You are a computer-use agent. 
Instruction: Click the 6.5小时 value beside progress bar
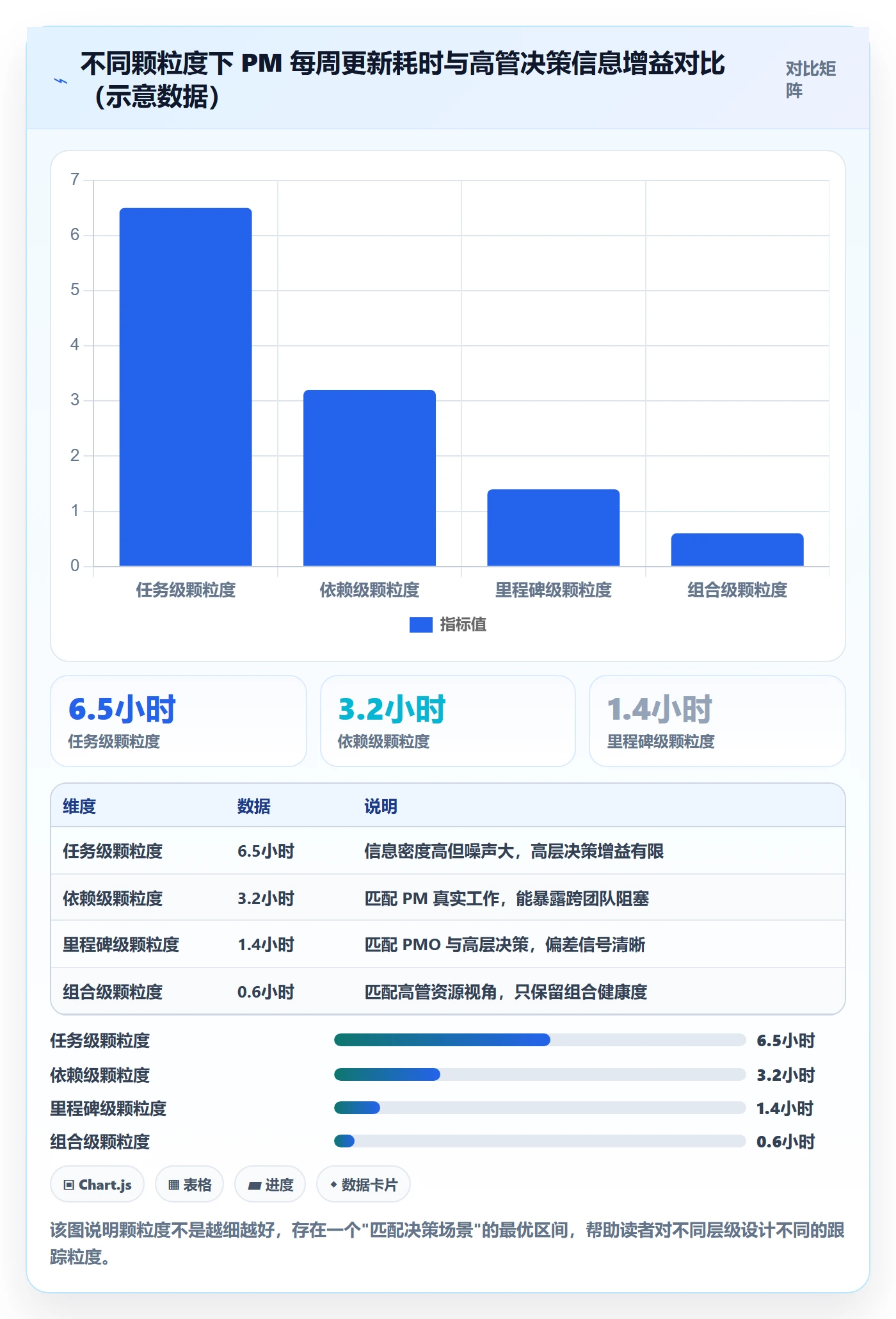point(785,1040)
